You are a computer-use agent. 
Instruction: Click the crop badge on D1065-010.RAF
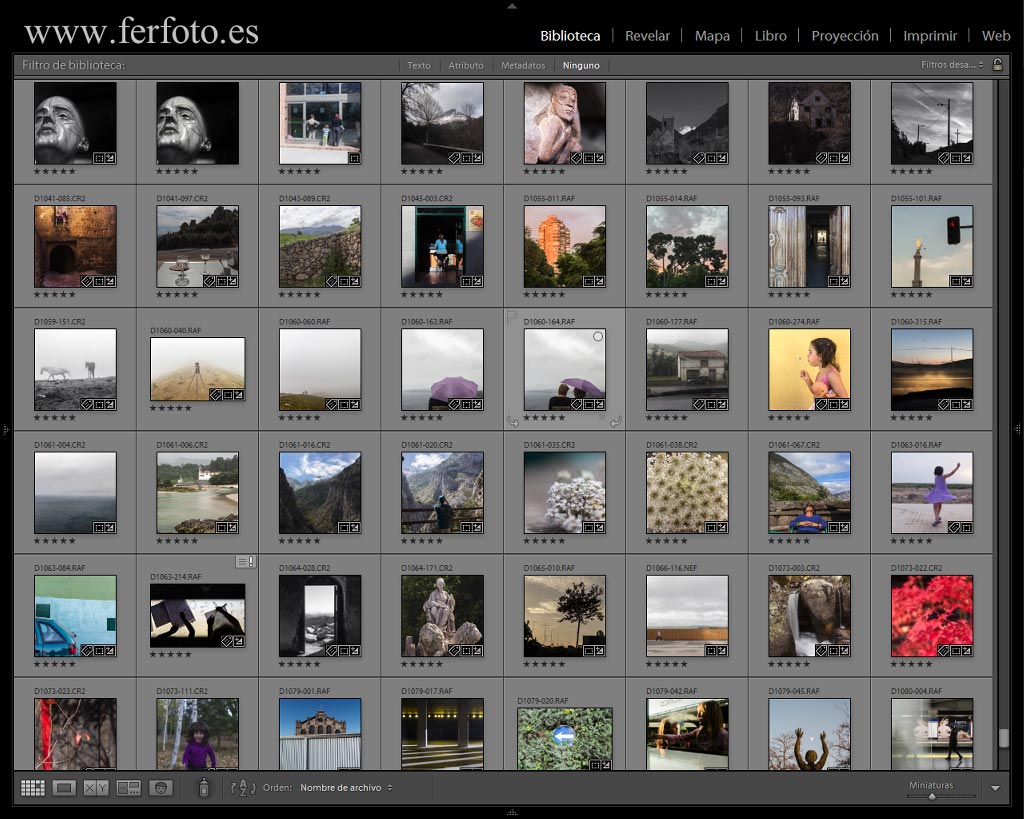tap(588, 651)
